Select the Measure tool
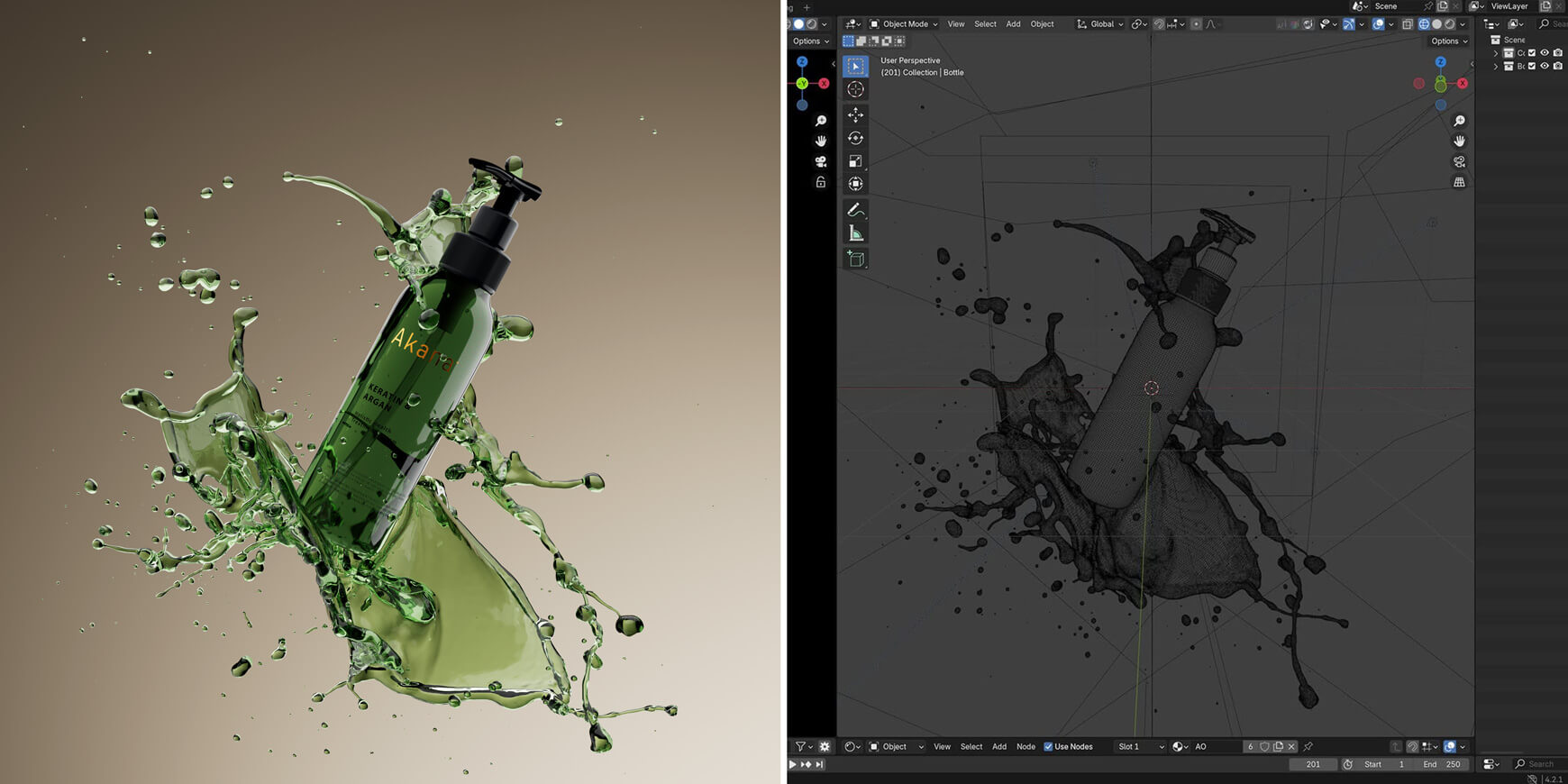 [855, 233]
